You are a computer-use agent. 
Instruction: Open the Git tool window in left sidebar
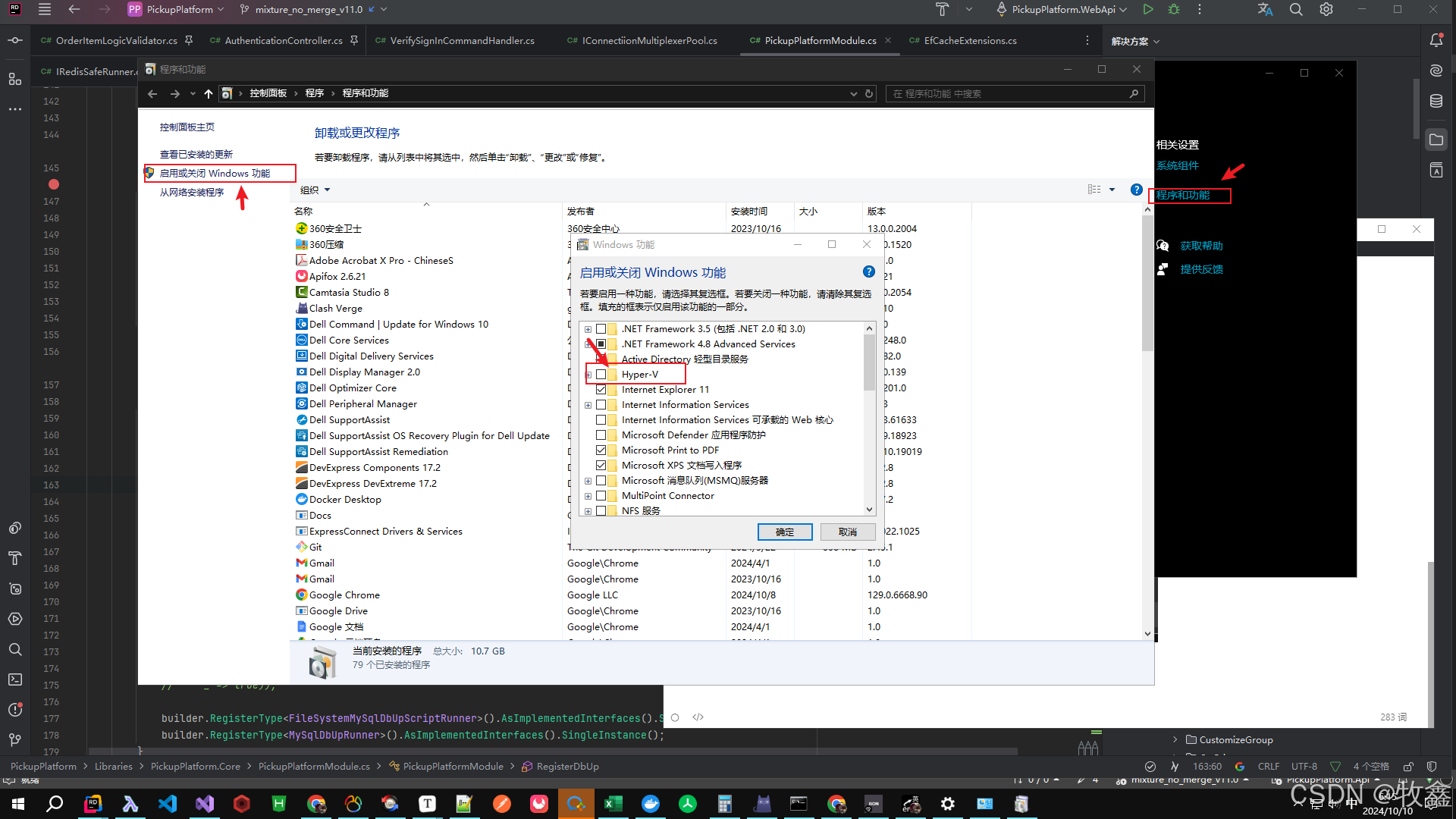tap(15, 739)
